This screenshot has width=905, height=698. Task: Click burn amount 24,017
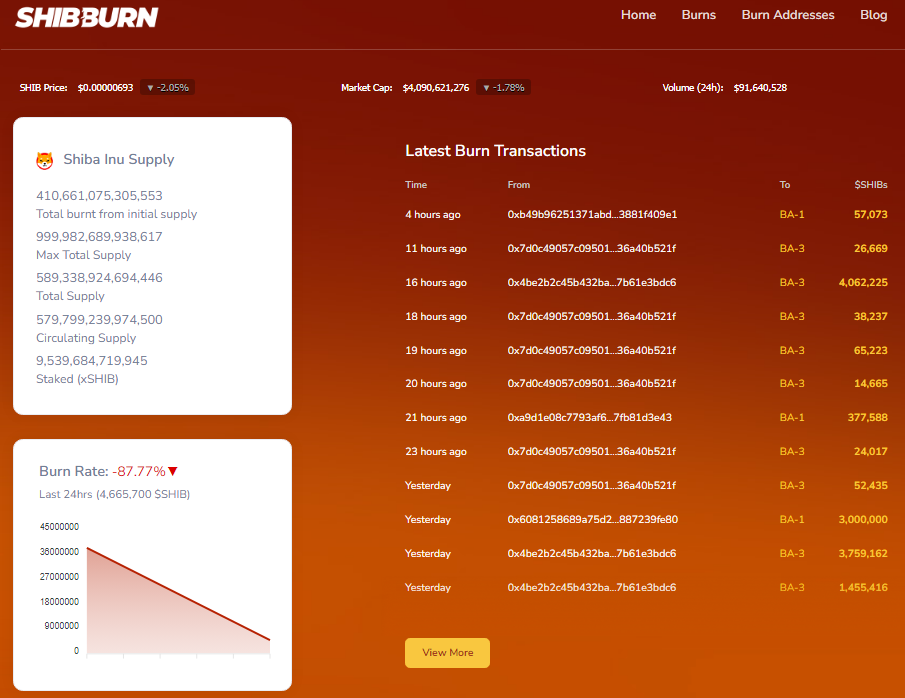tap(870, 451)
